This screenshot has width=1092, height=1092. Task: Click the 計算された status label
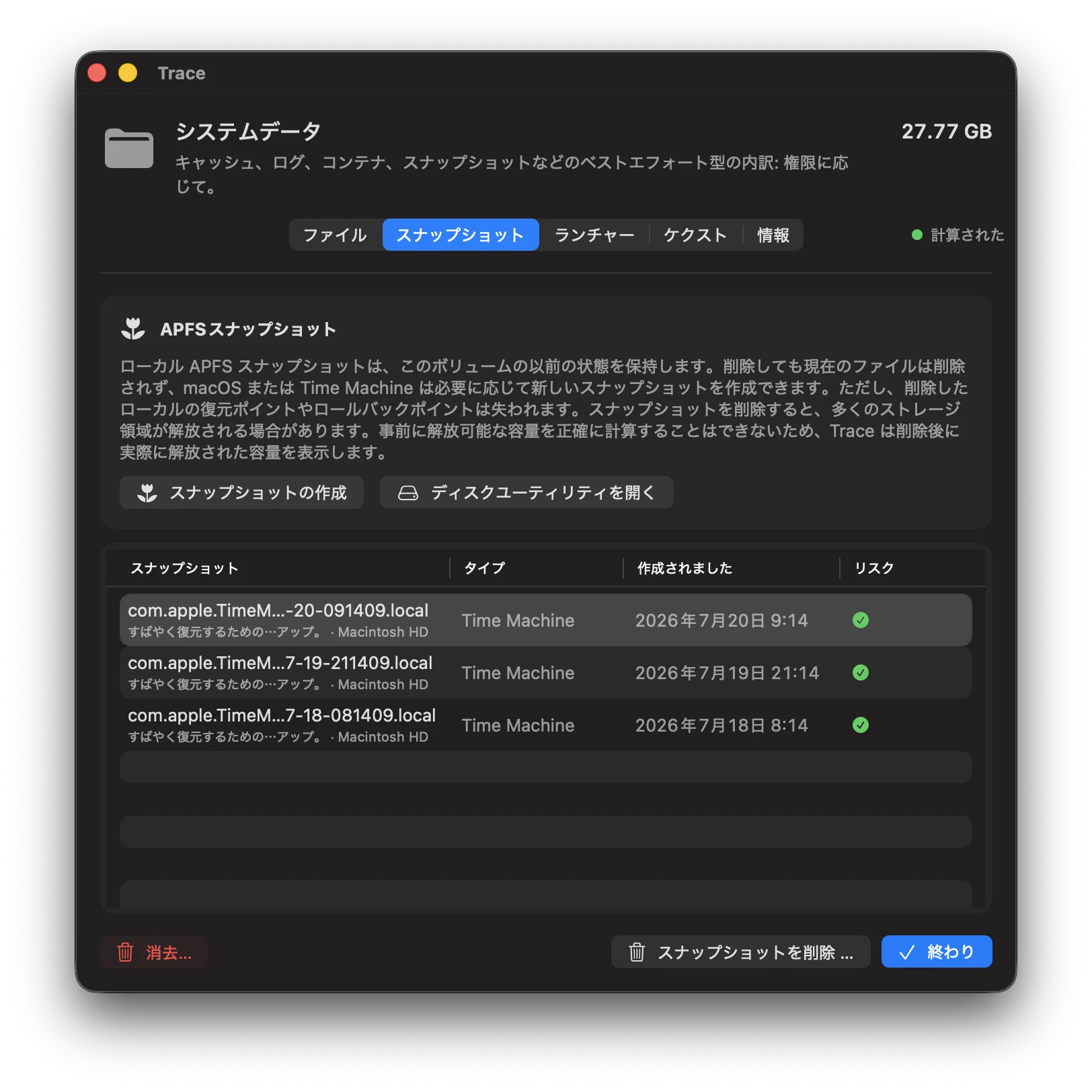(967, 235)
